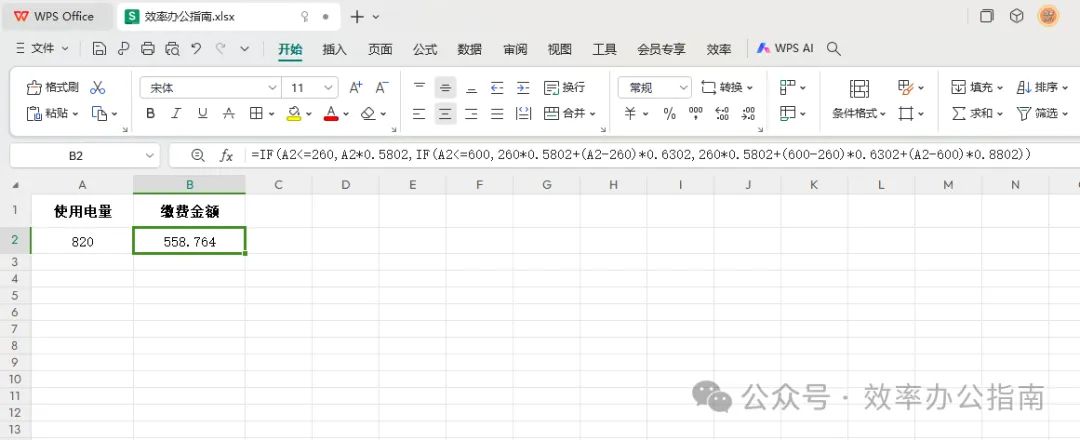Click the Format Painter (格式刷) button
1080x440 pixels.
click(52, 87)
